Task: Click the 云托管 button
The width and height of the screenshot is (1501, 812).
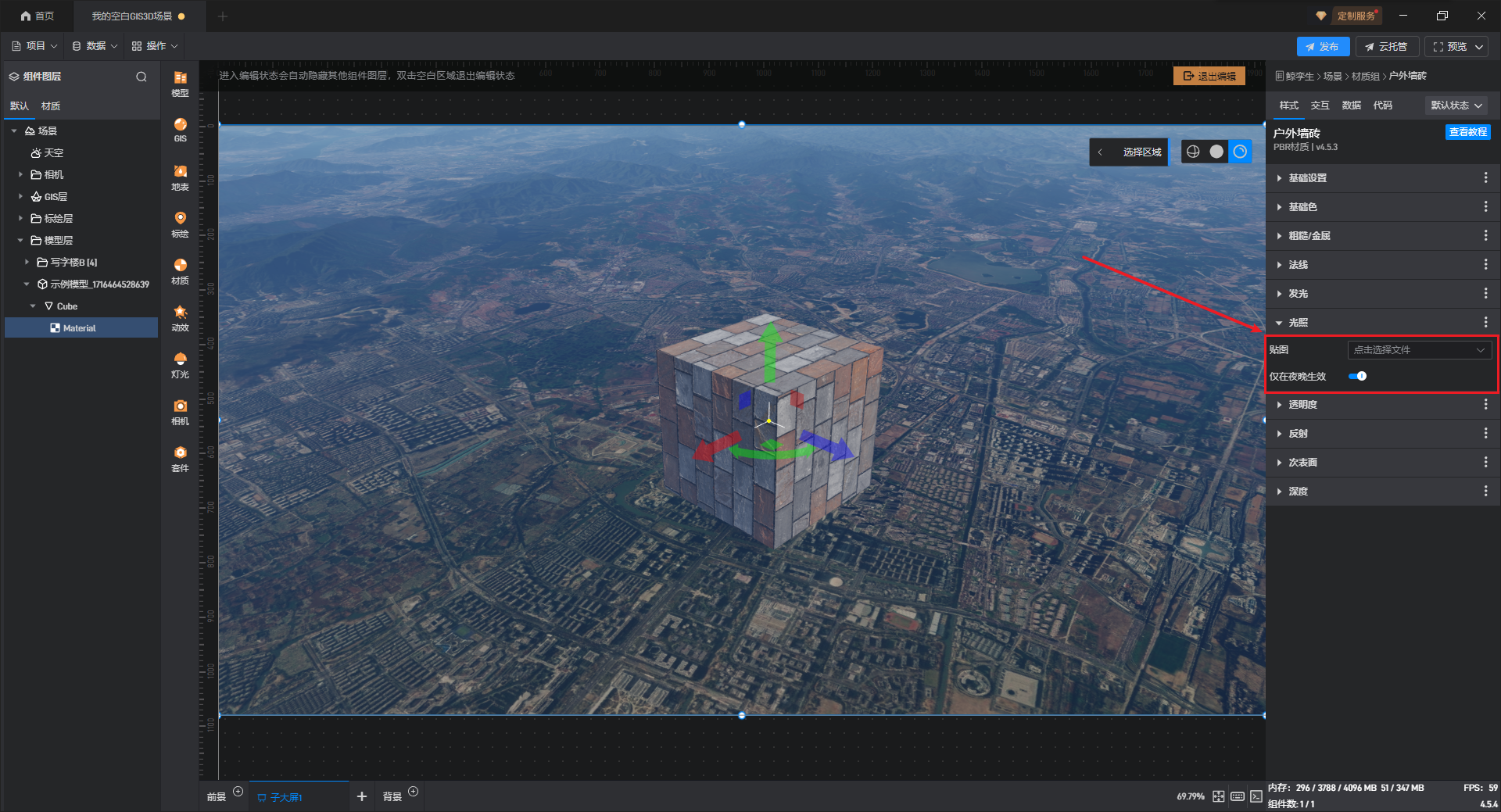Action: coord(1386,47)
